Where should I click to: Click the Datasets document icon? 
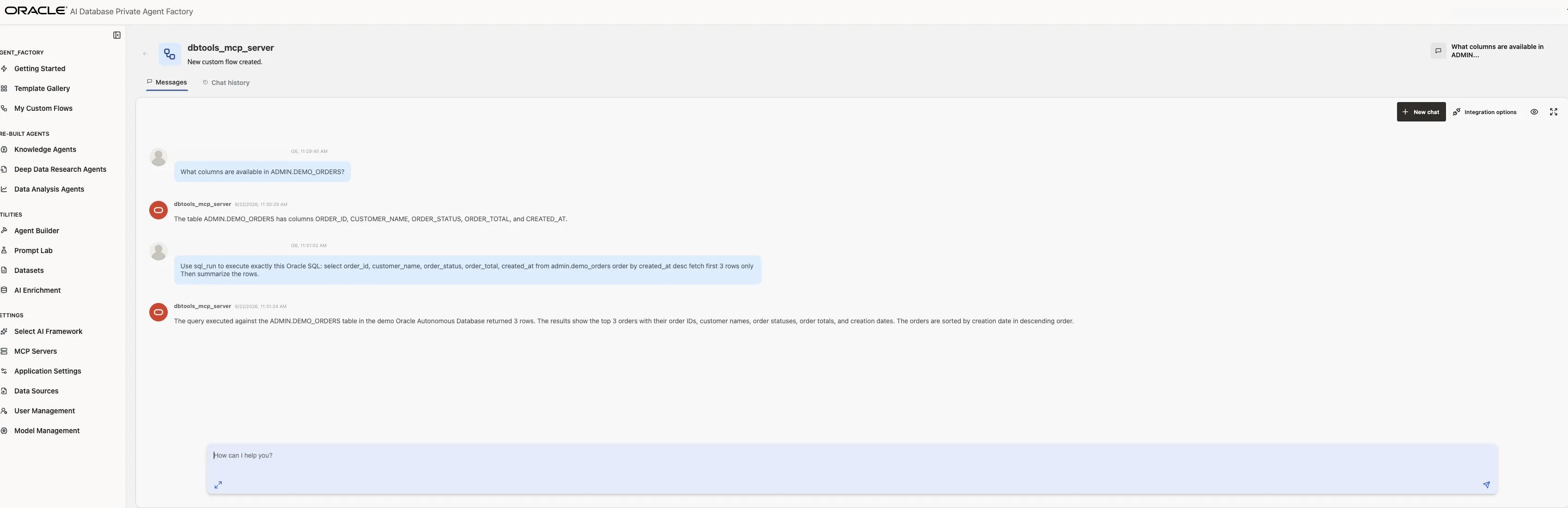[x=4, y=271]
